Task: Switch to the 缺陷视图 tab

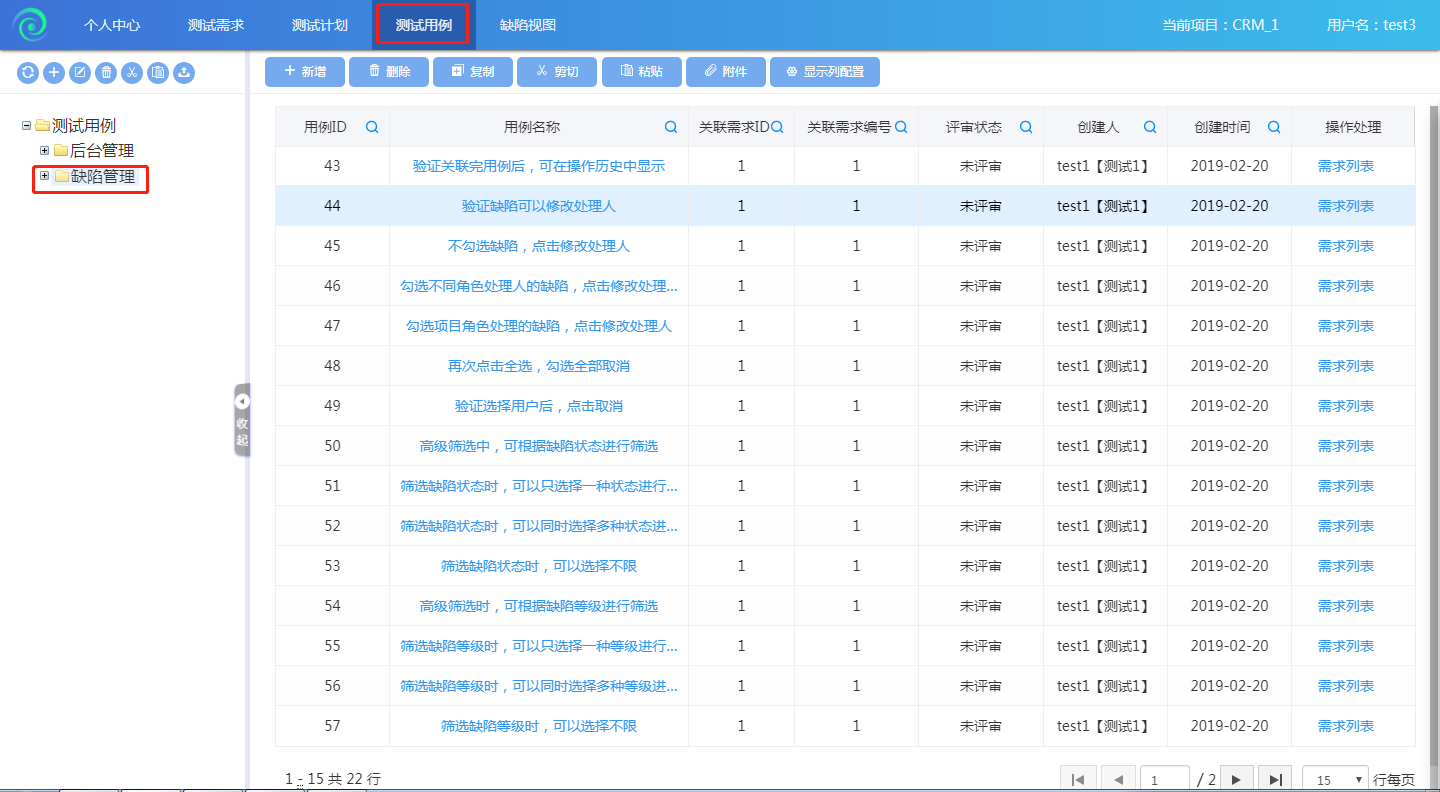Action: [x=528, y=25]
